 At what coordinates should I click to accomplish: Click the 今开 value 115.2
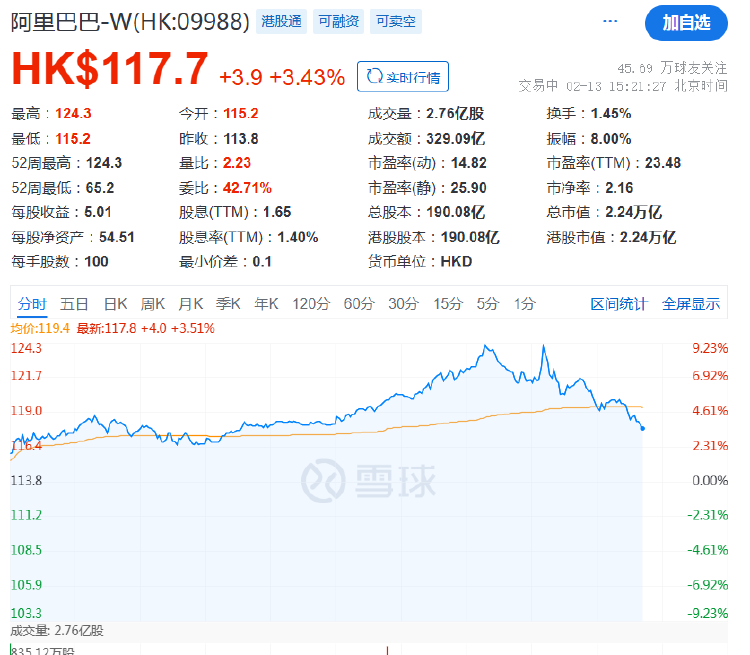coord(241,113)
